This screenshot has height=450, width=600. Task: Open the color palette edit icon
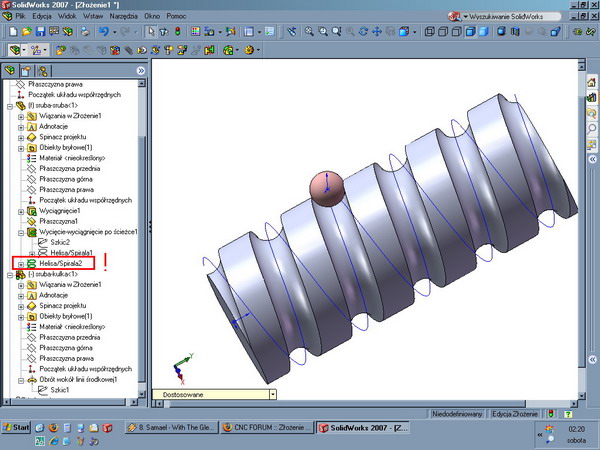[x=196, y=31]
